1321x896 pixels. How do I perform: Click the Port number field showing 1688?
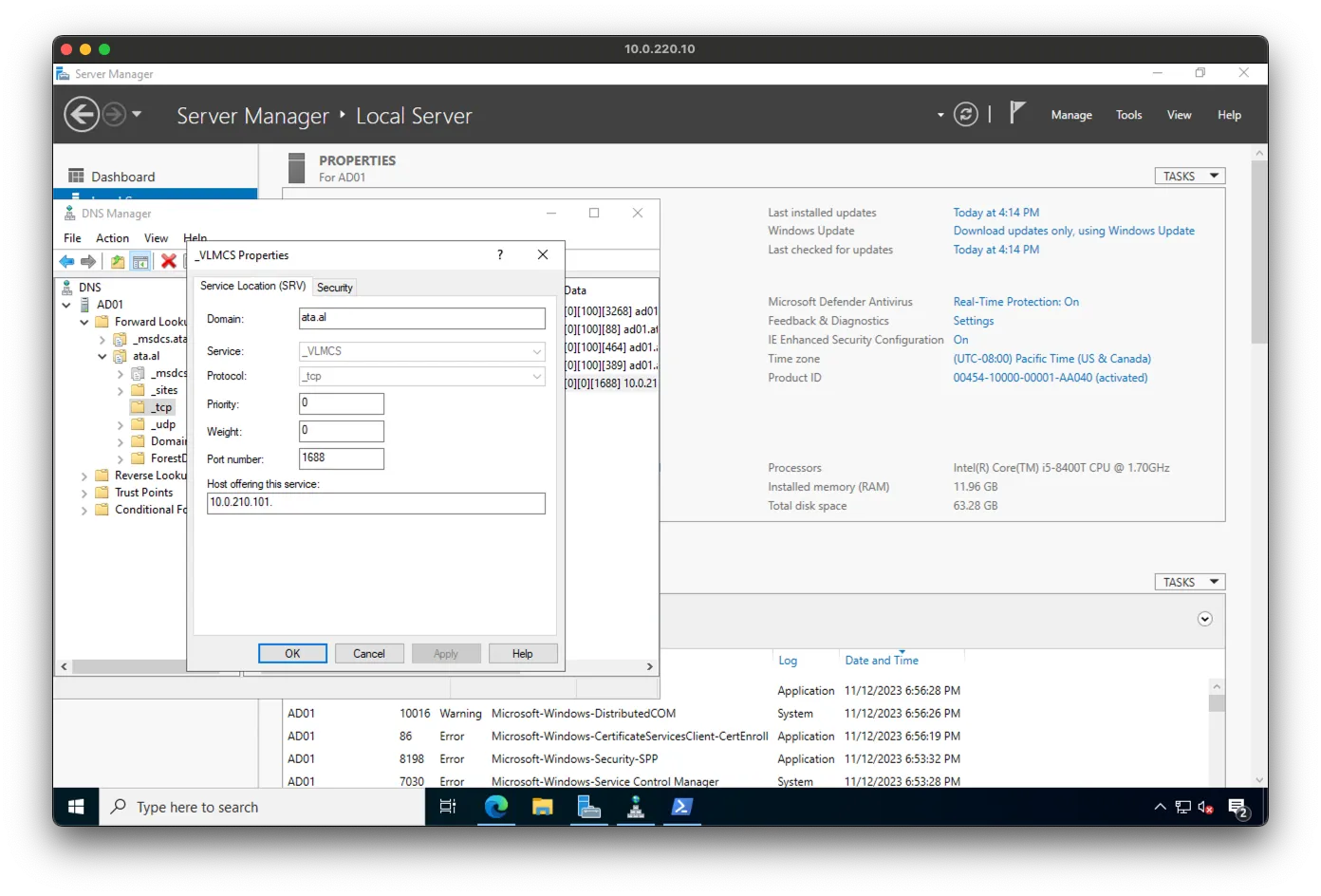click(x=342, y=458)
